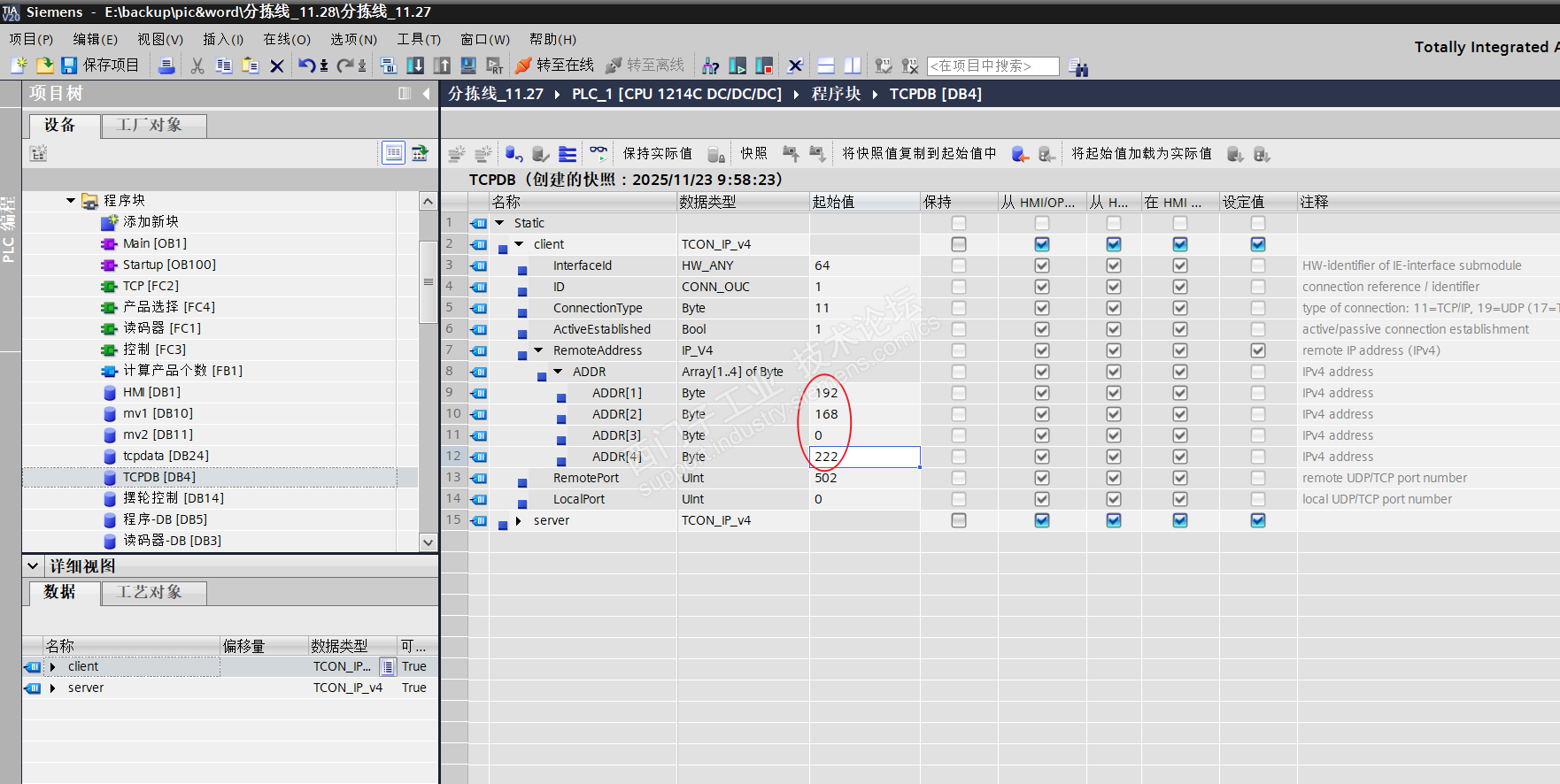Open the 项目(P) menu
This screenshot has height=784, width=1560.
[x=31, y=39]
